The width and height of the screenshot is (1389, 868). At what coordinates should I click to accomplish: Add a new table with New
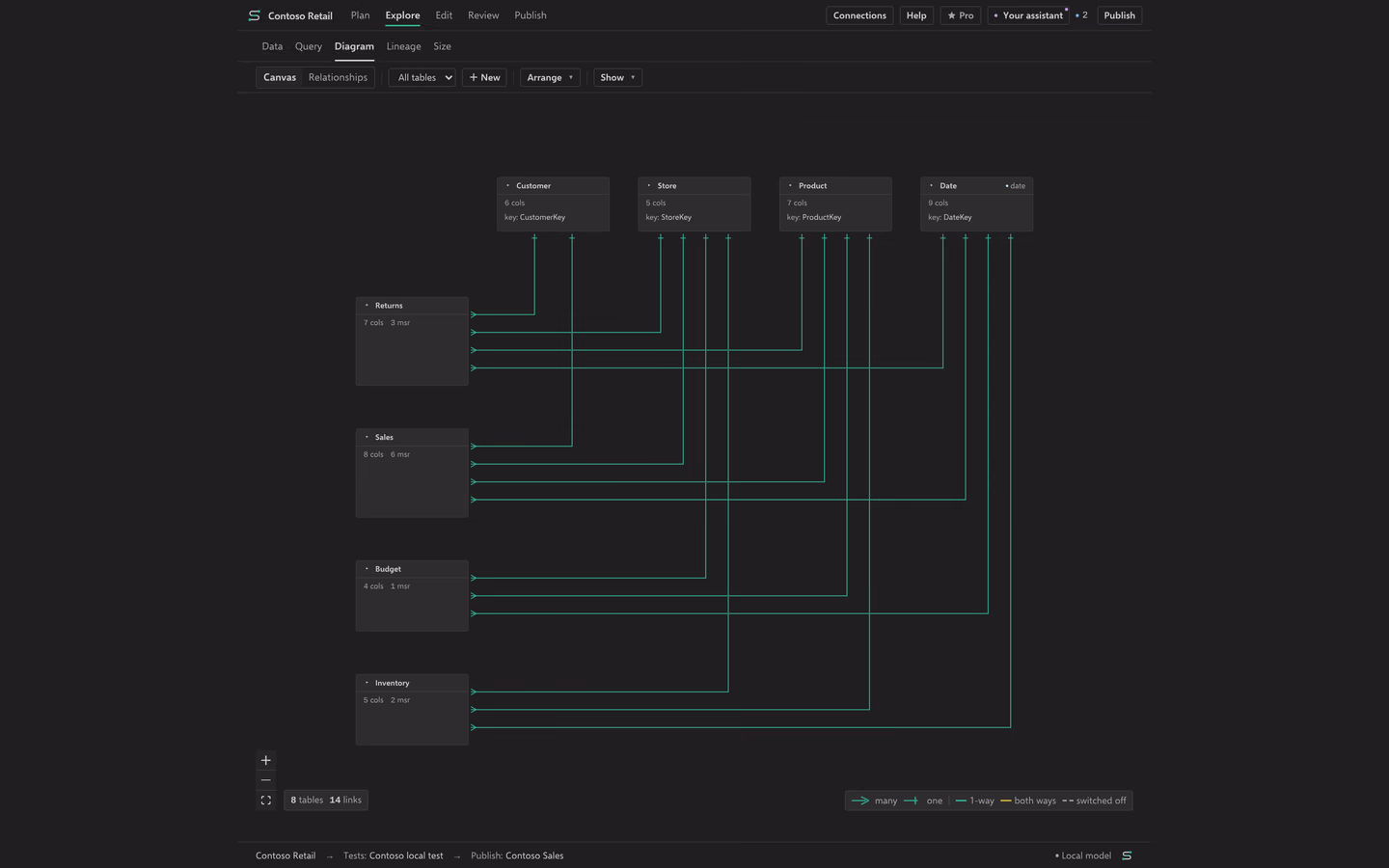click(x=484, y=77)
